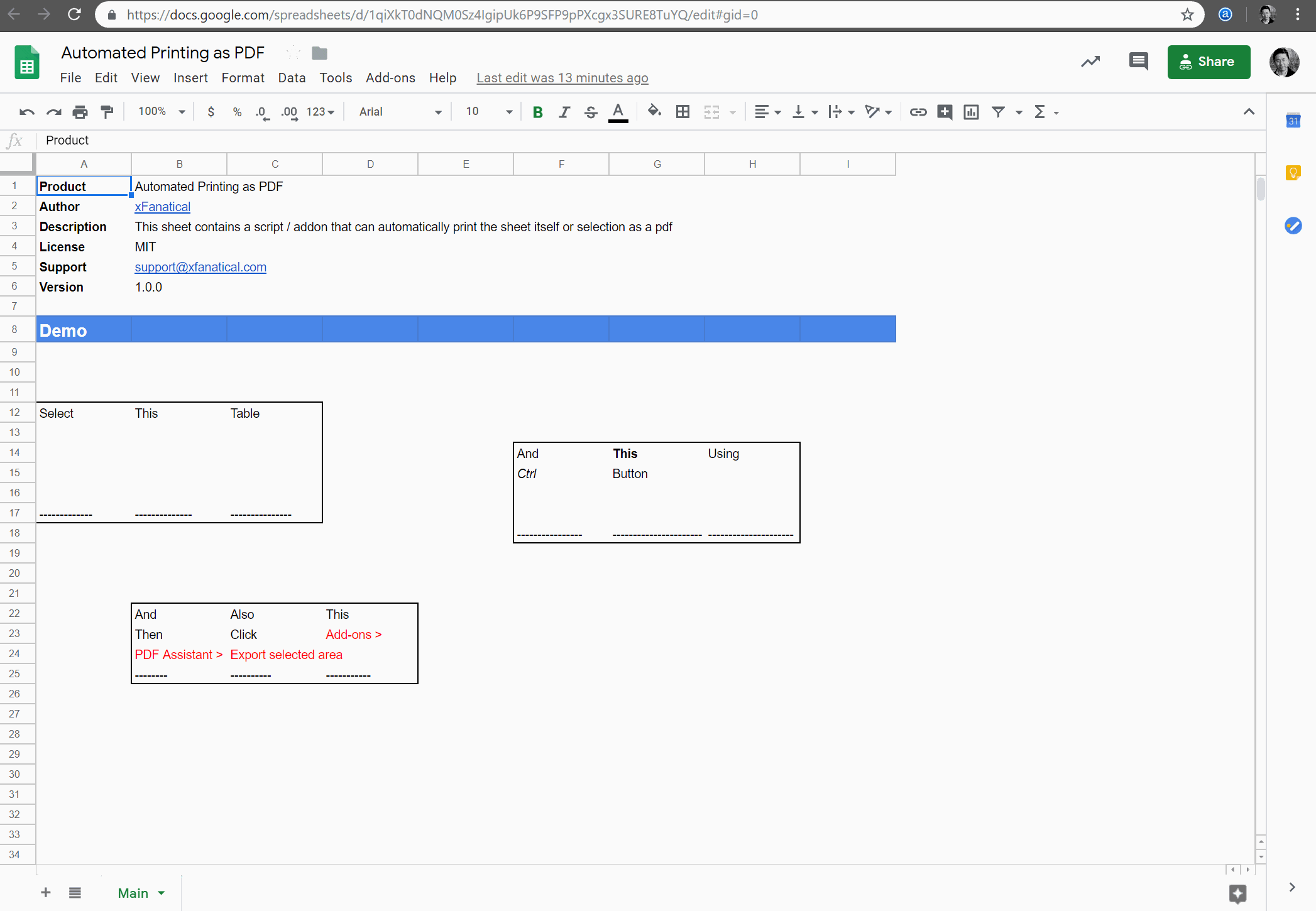
Task: Click the strikethrough formatting icon
Action: pyautogui.click(x=591, y=111)
